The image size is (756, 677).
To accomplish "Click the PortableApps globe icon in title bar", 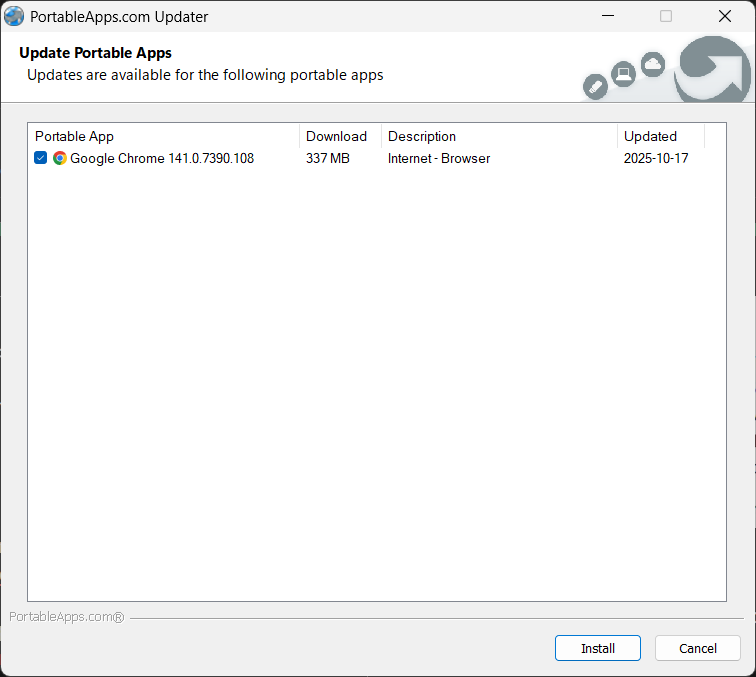I will click(14, 16).
